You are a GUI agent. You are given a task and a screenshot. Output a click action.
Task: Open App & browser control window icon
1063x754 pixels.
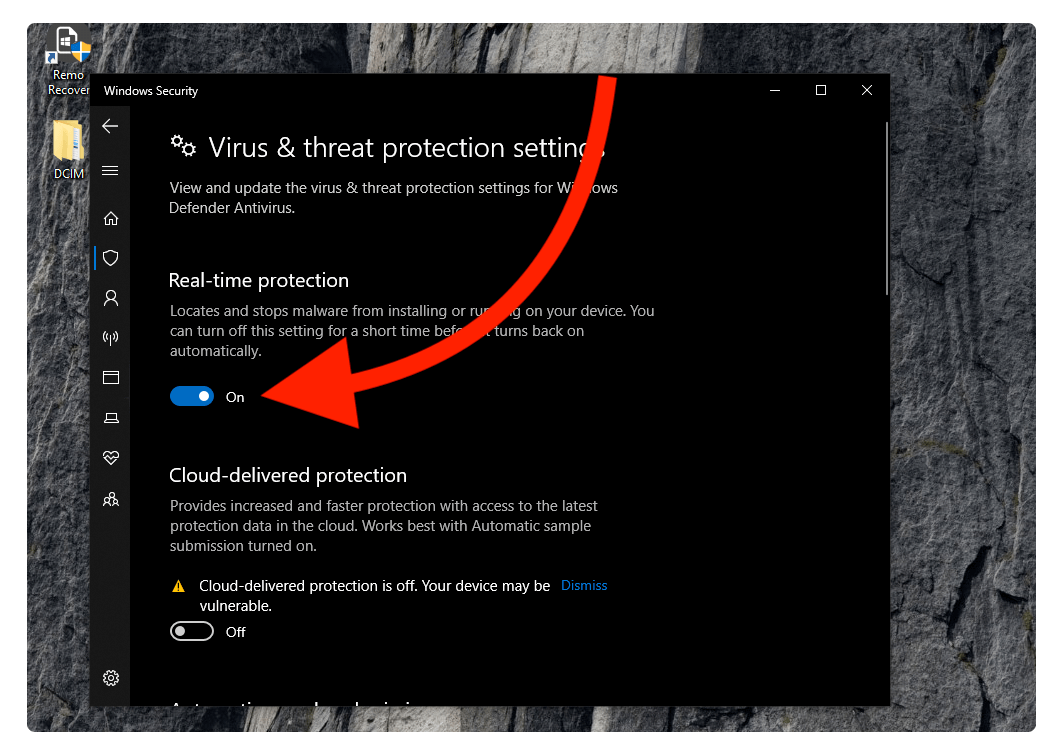[x=111, y=378]
